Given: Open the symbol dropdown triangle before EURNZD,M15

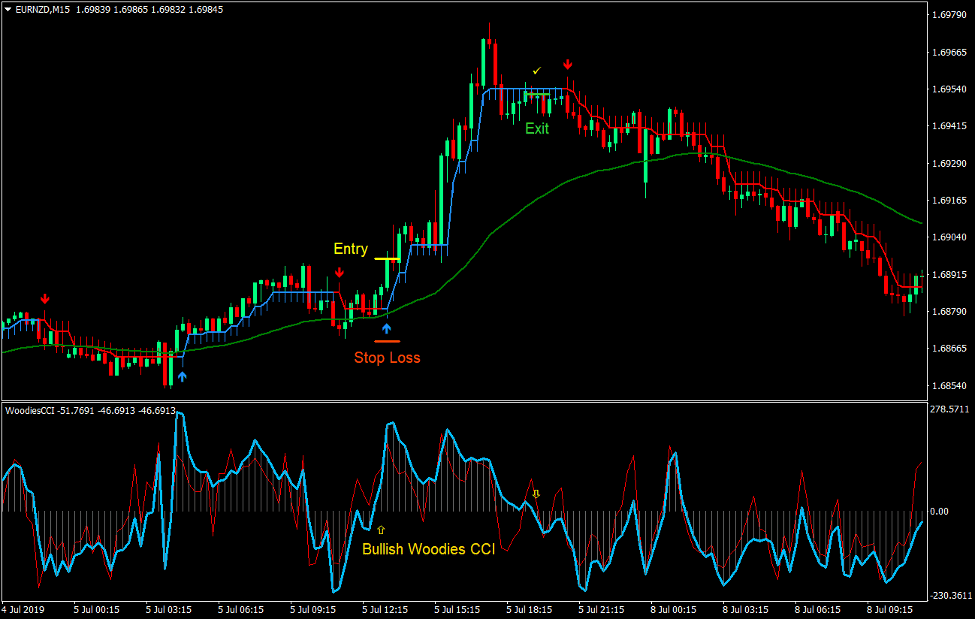Looking at the screenshot, I should [10, 9].
